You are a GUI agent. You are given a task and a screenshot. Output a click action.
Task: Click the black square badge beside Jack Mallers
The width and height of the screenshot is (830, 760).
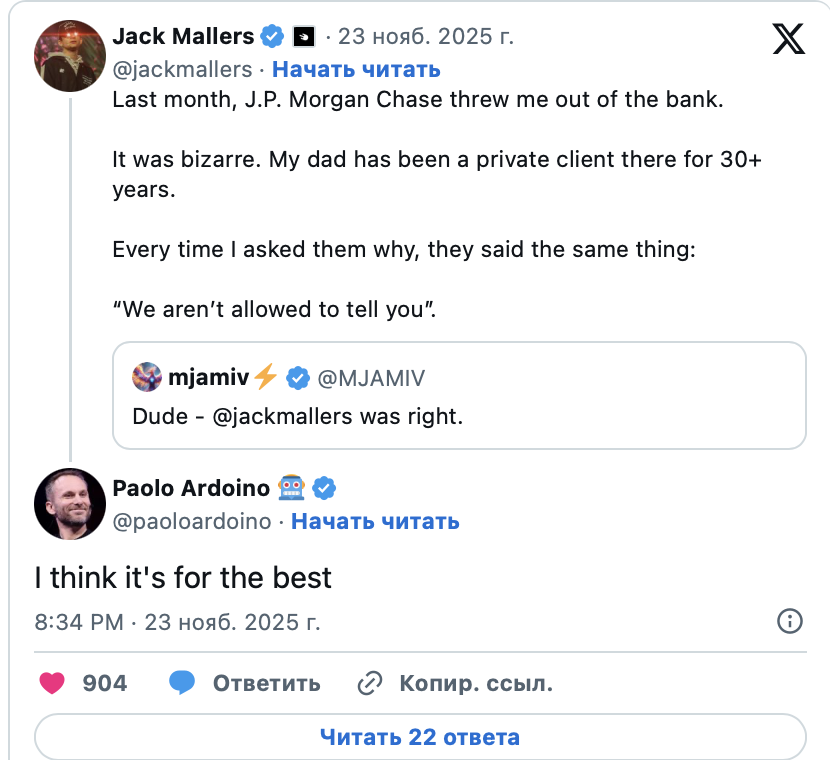(x=303, y=38)
